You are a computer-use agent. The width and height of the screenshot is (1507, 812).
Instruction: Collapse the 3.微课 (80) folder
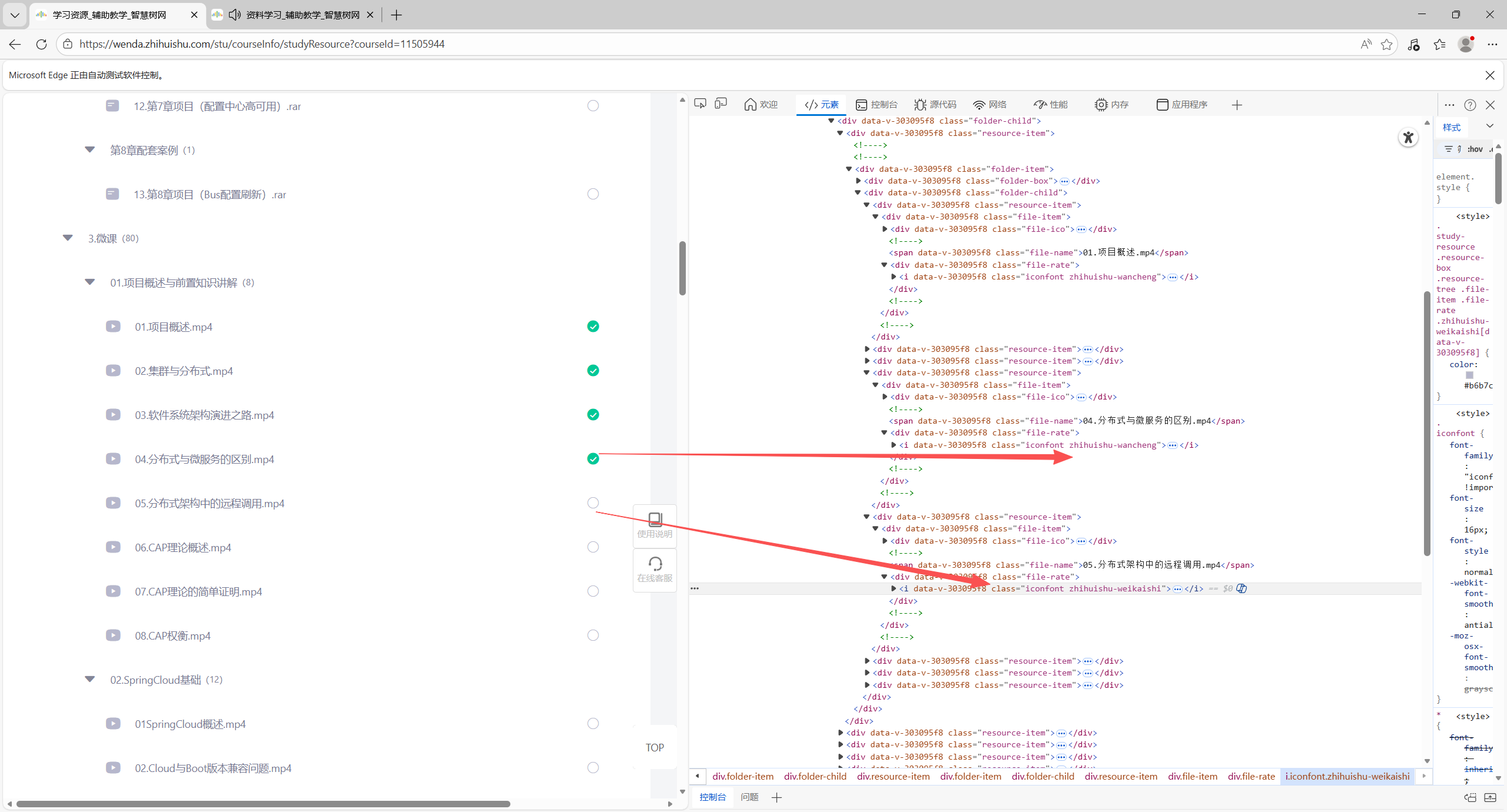point(68,238)
